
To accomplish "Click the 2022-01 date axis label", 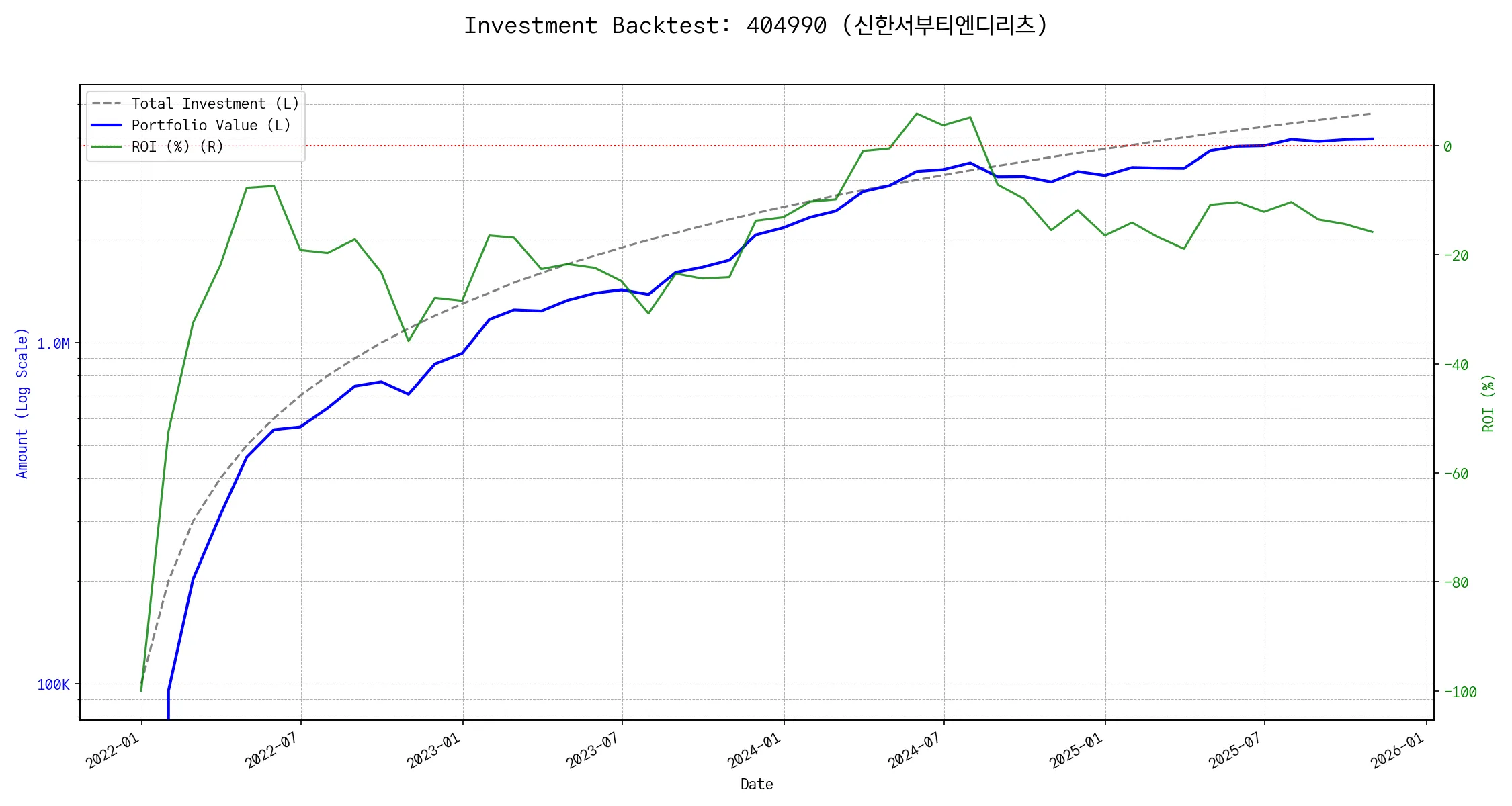I will [x=113, y=750].
